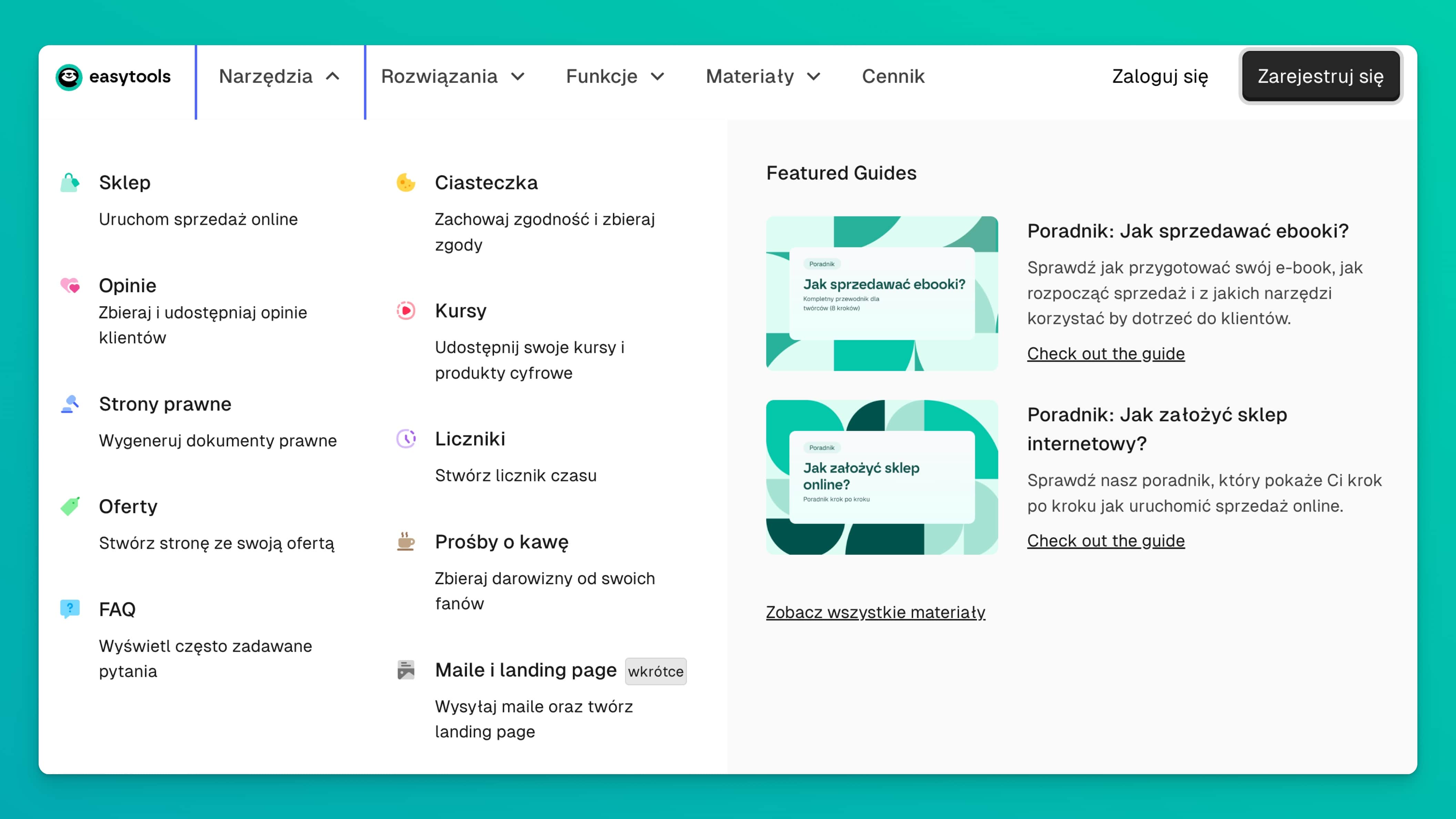The height and width of the screenshot is (819, 1456).
Task: Expand the Rozwiązania dropdown
Action: coord(452,76)
